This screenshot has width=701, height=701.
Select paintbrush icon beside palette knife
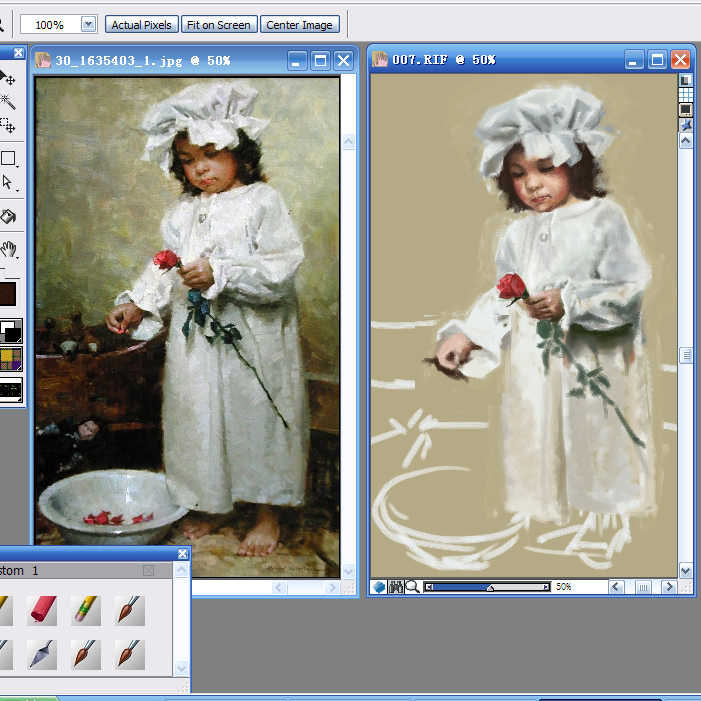[85, 654]
